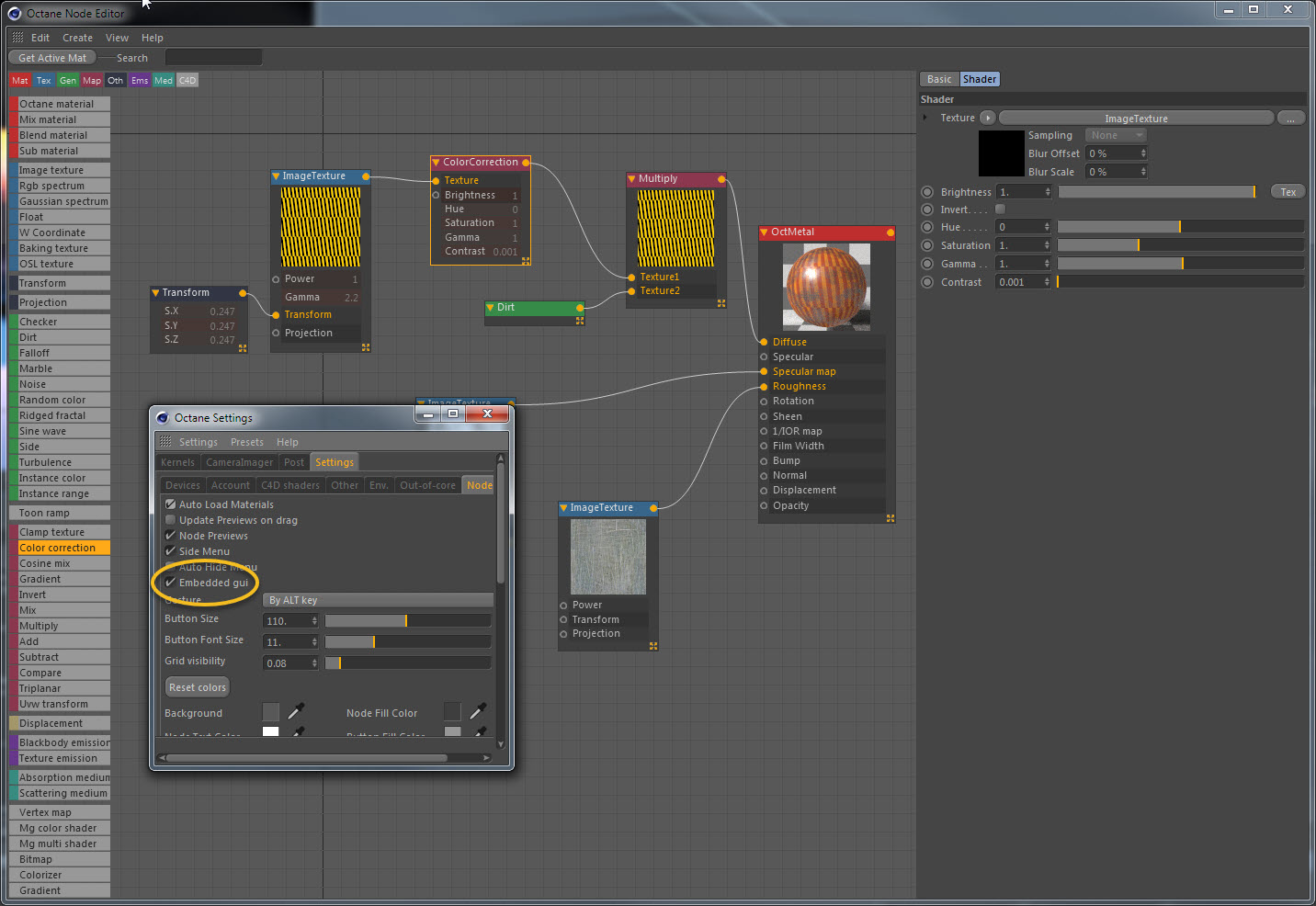Click the animation dot beside Invert parameter
The image size is (1316, 906).
[x=927, y=210]
